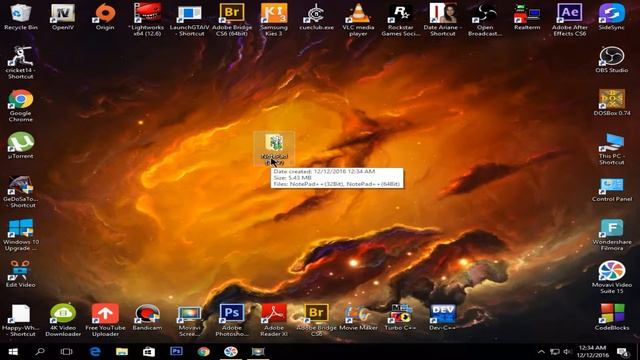This screenshot has width=640, height=360.
Task: Open the Store taskbar icon
Action: [x=149, y=351]
